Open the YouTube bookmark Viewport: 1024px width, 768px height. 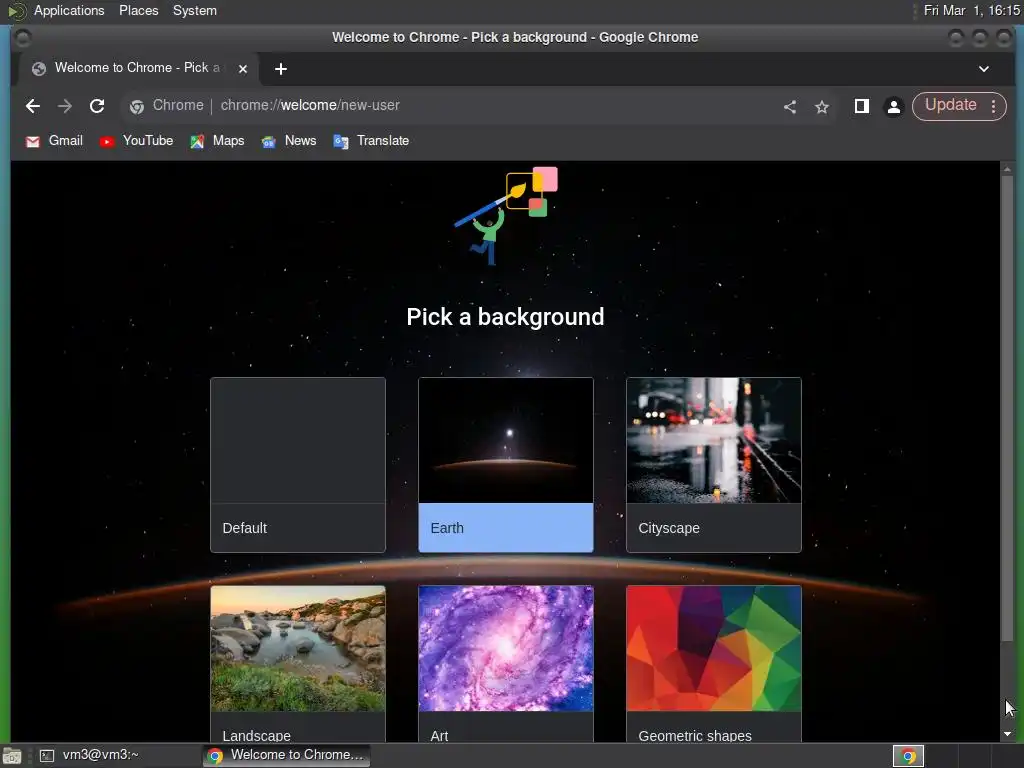click(x=136, y=141)
